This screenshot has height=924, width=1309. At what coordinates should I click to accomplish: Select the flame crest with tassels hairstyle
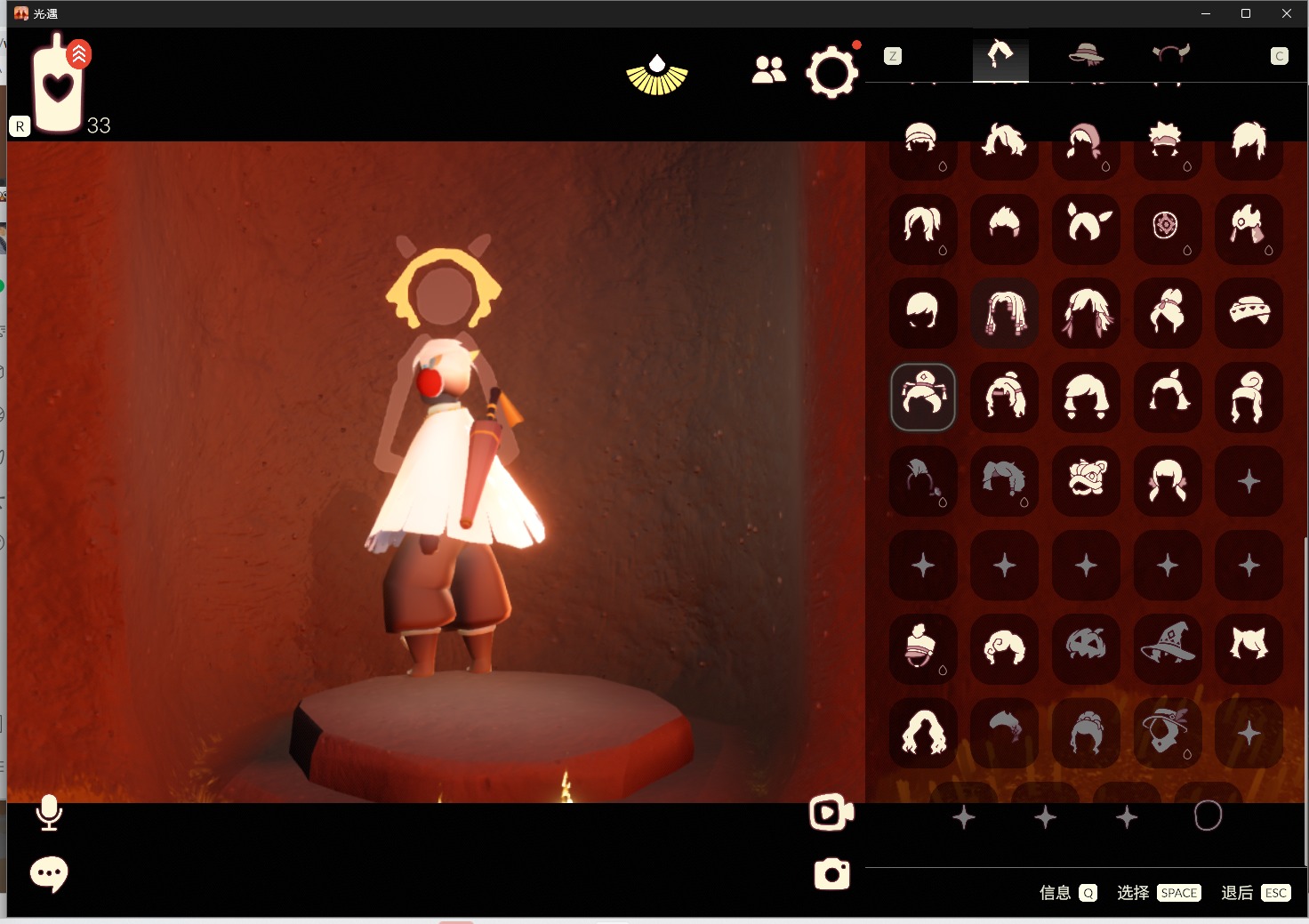[x=1249, y=229]
